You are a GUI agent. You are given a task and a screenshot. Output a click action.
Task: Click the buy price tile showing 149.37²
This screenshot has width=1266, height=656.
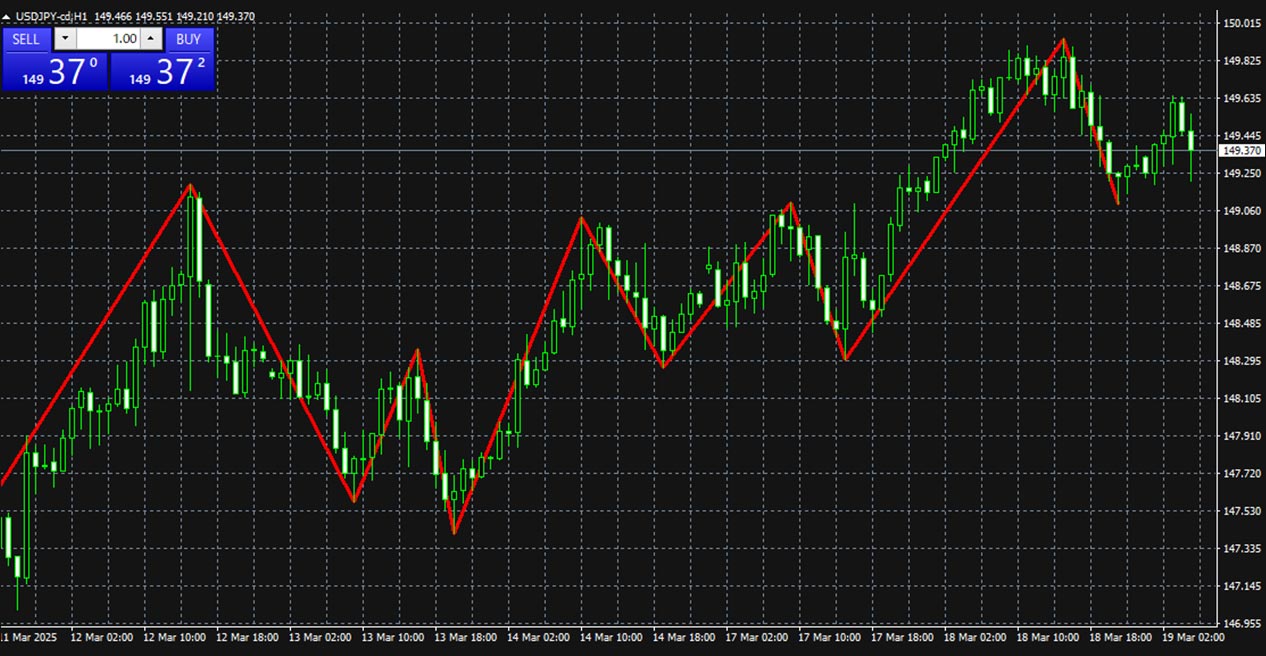pos(162,72)
